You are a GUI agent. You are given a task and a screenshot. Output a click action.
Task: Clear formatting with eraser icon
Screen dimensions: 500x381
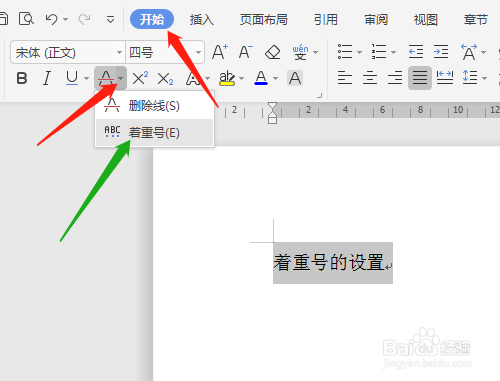[273, 52]
